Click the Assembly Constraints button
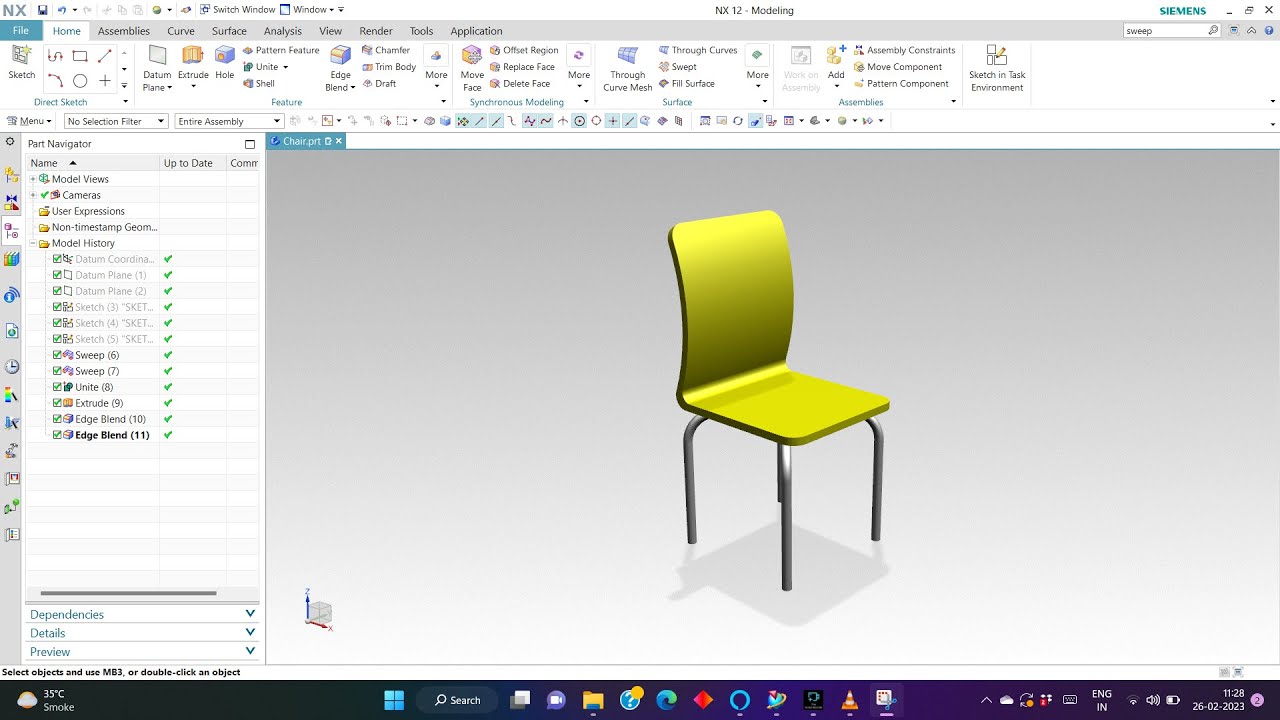The height and width of the screenshot is (720, 1280). coord(904,50)
